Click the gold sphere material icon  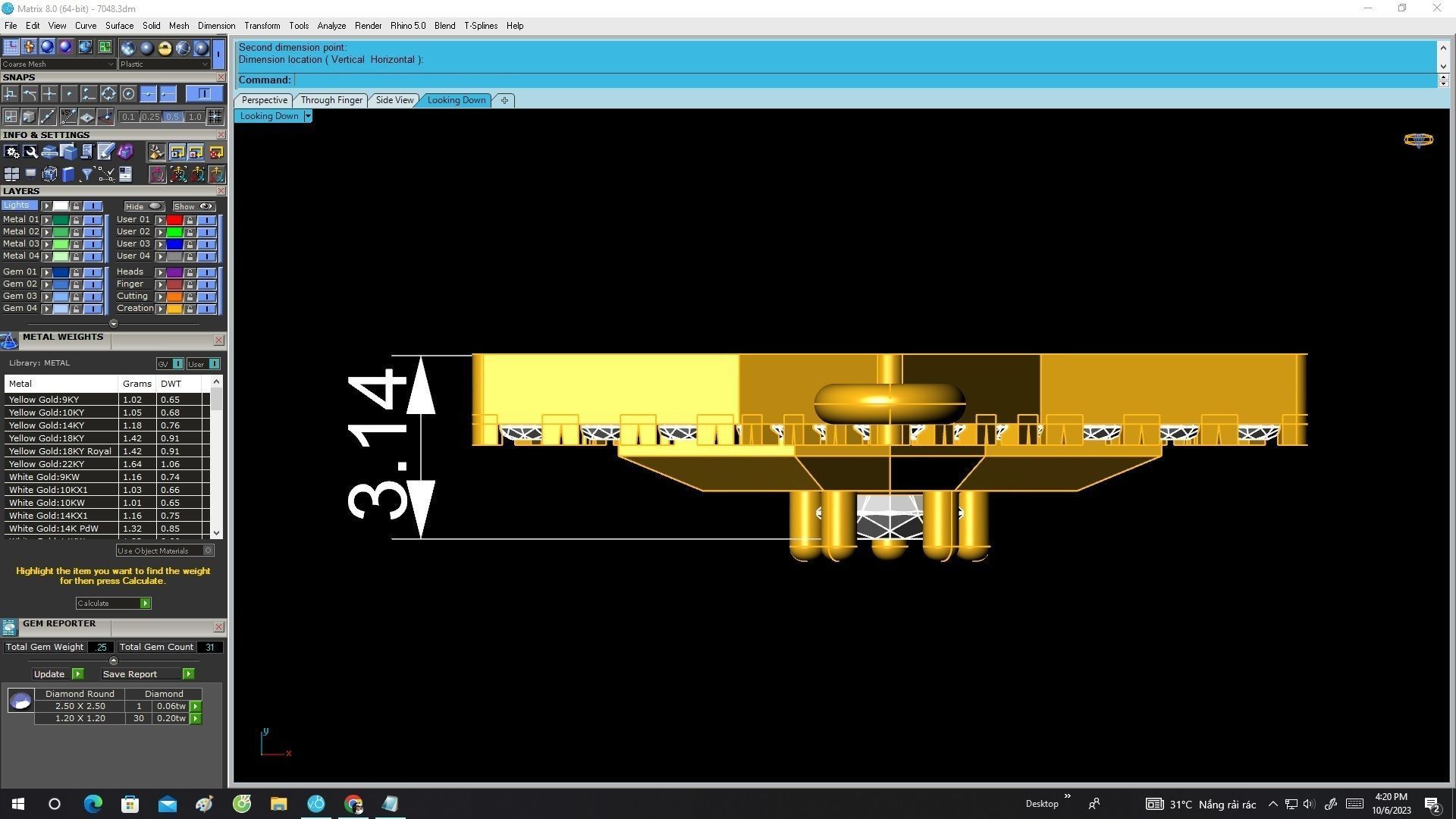(165, 48)
